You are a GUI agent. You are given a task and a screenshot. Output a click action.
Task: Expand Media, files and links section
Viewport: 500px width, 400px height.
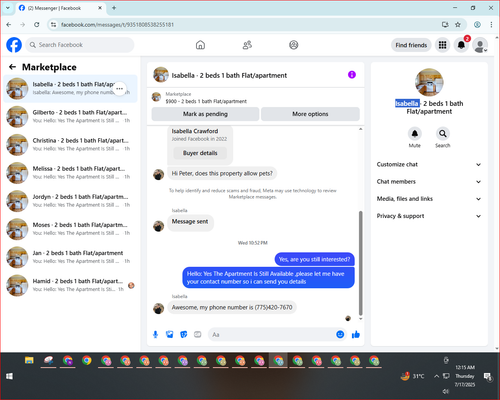pyautogui.click(x=429, y=199)
